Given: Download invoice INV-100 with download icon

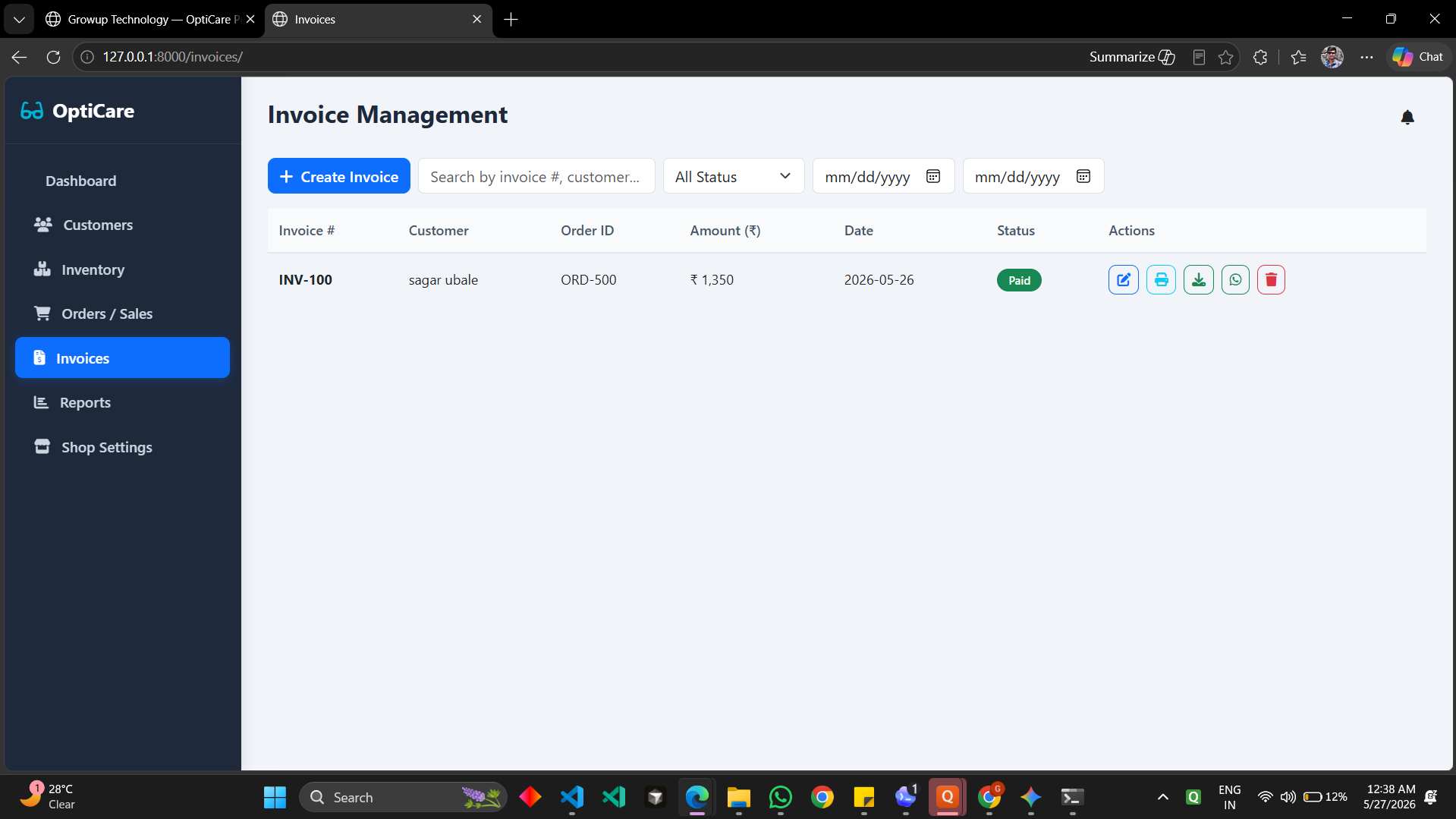Looking at the screenshot, I should pyautogui.click(x=1198, y=280).
